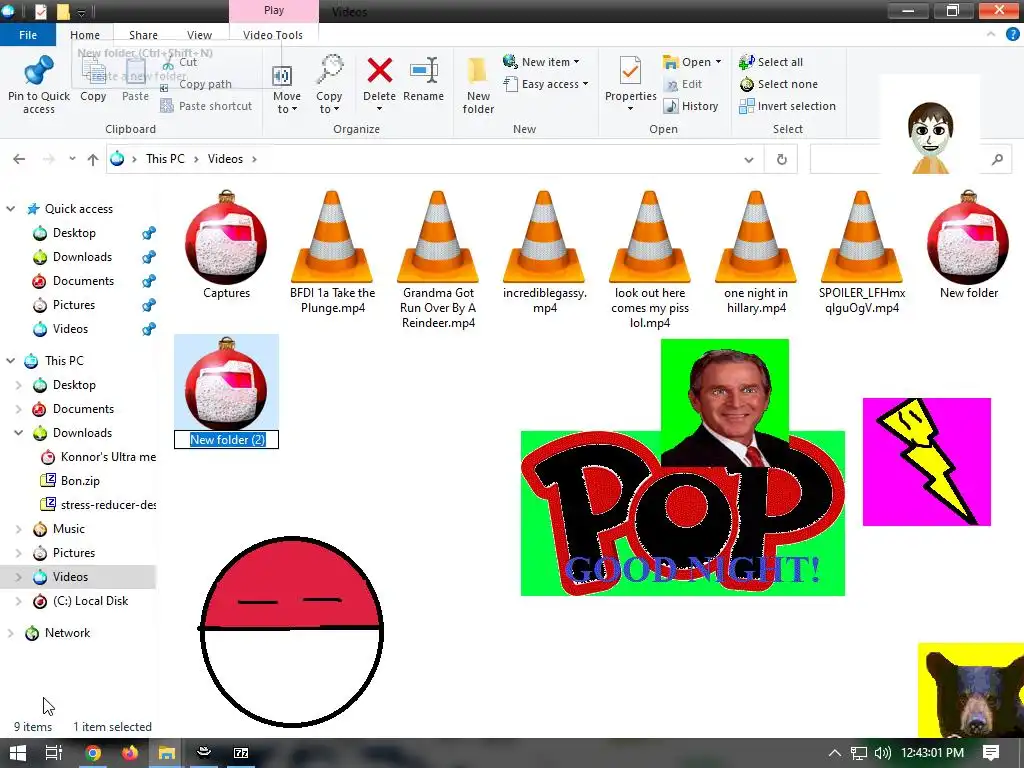Viewport: 1024px width, 768px height.
Task: Open the Video Tools tab
Action: pyautogui.click(x=273, y=35)
